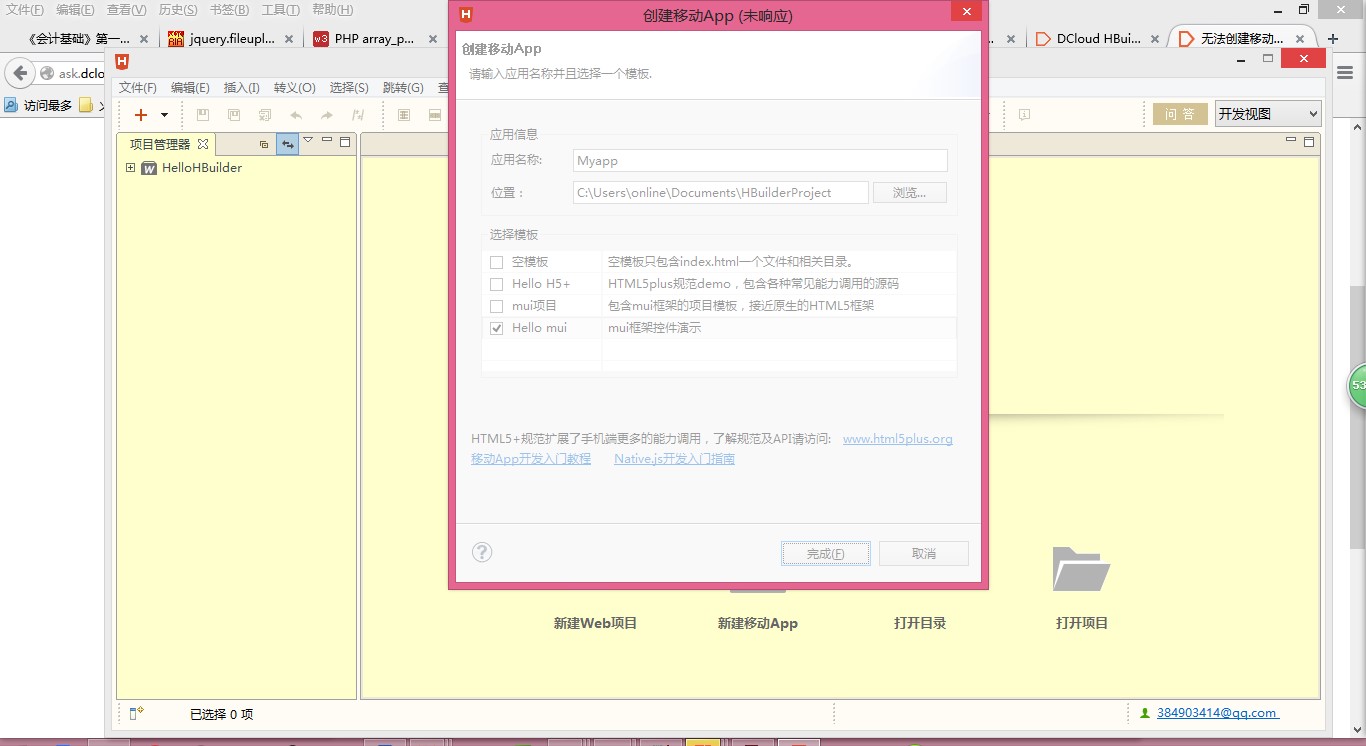Screen dimensions: 1366x746
Task: Open HBuilder 跳转(G) menu
Action: click(x=403, y=88)
